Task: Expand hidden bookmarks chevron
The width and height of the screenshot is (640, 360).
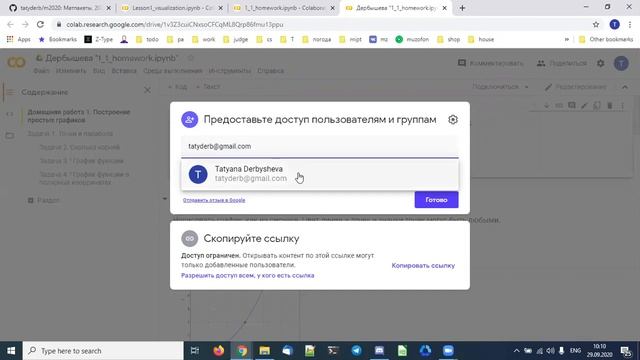Action: coord(567,40)
